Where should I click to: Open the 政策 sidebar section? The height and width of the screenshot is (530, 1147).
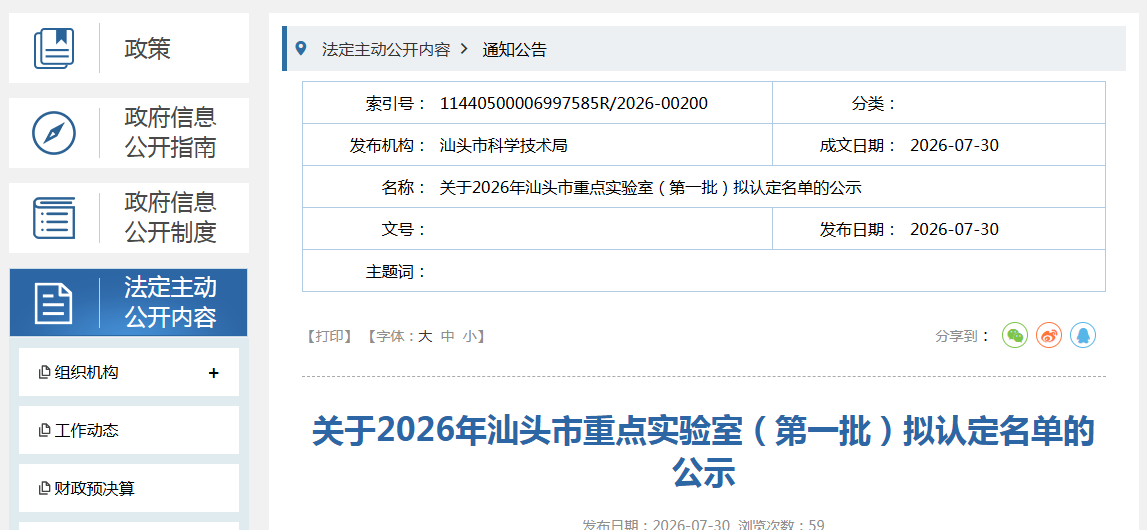pyautogui.click(x=129, y=48)
